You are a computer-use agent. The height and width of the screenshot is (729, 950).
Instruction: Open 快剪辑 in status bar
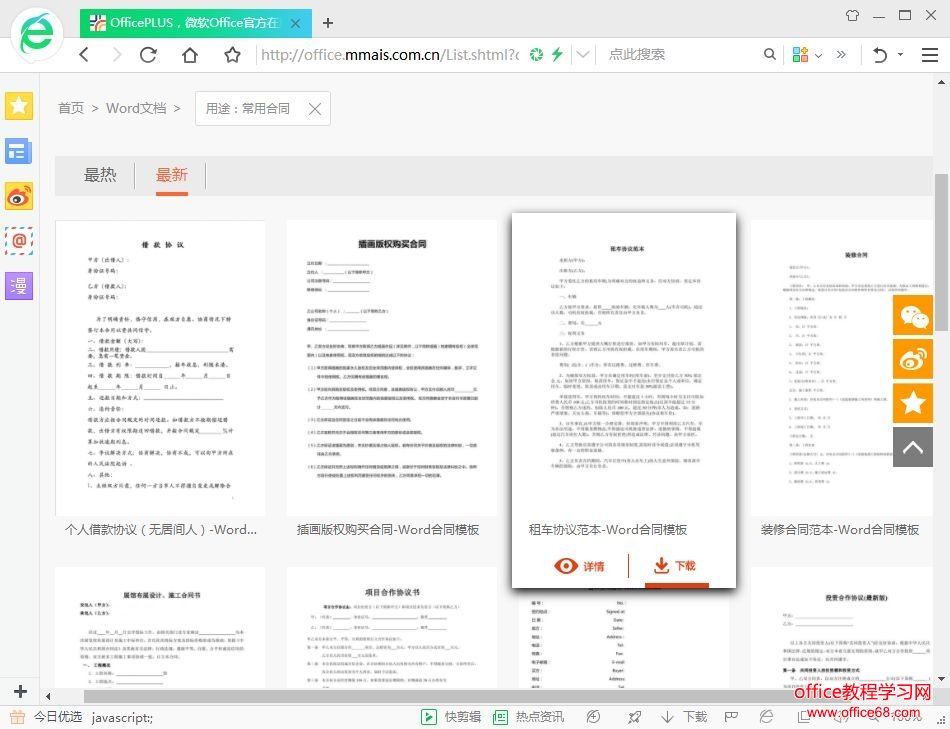pyautogui.click(x=451, y=717)
